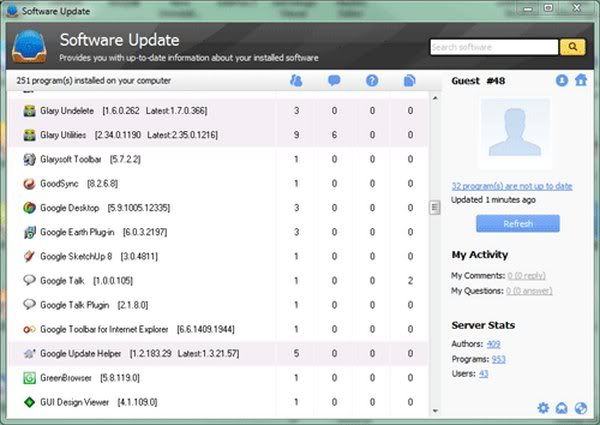Click the Google Toolbar for Internet Explorer icon

(29, 329)
